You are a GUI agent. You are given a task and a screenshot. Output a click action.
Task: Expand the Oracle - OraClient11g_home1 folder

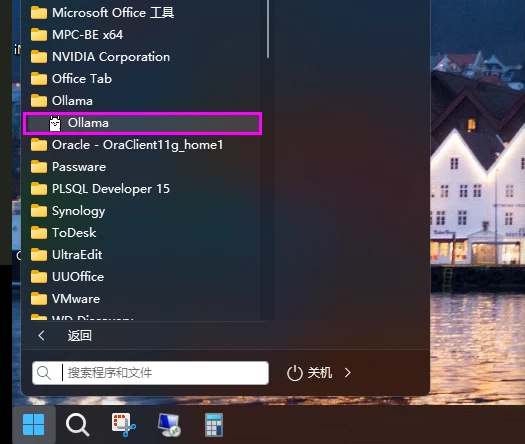click(x=142, y=145)
